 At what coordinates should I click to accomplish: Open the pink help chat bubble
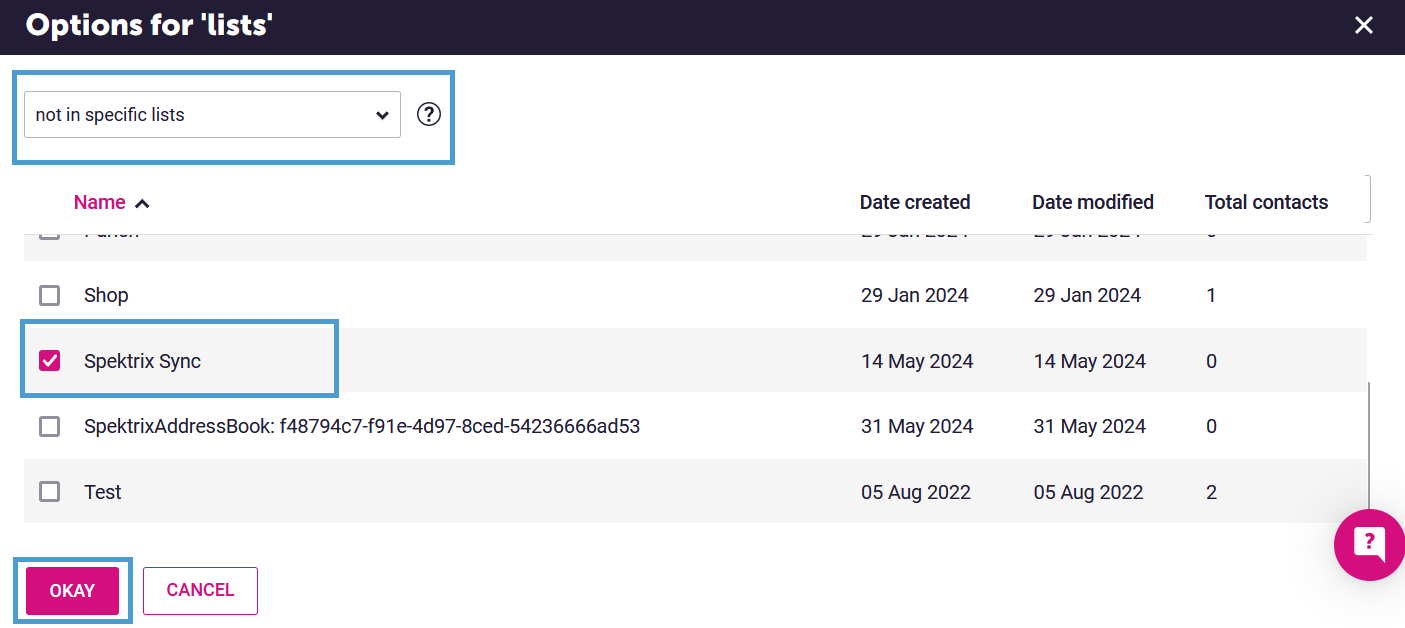tap(1369, 544)
